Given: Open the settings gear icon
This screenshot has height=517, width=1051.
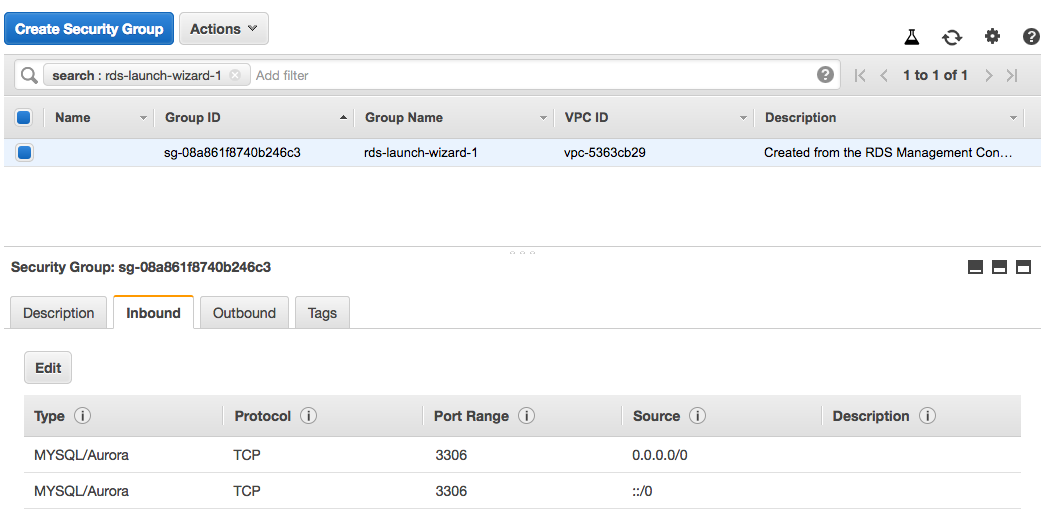Looking at the screenshot, I should (992, 37).
